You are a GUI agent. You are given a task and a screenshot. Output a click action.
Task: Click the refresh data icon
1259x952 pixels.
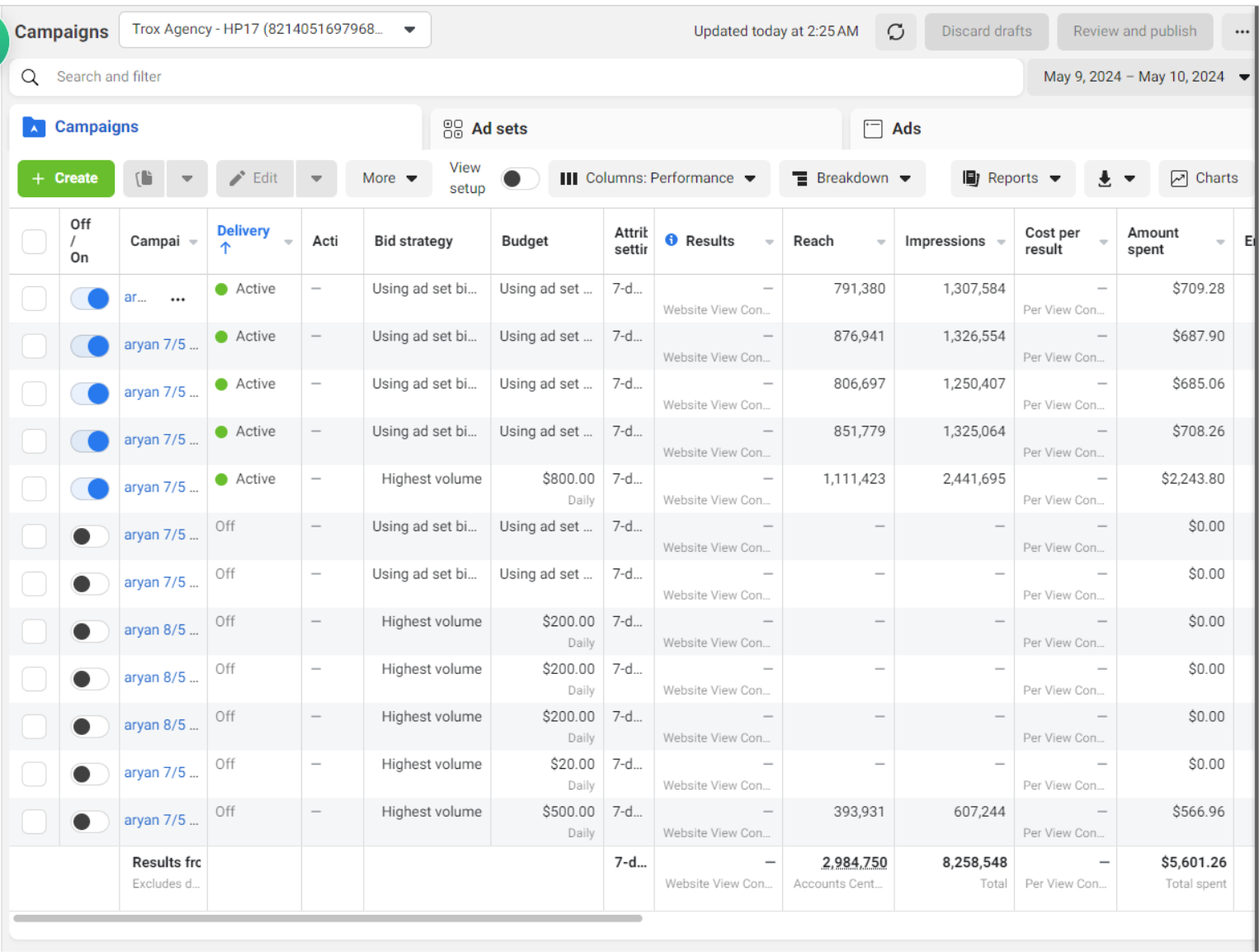[x=895, y=32]
